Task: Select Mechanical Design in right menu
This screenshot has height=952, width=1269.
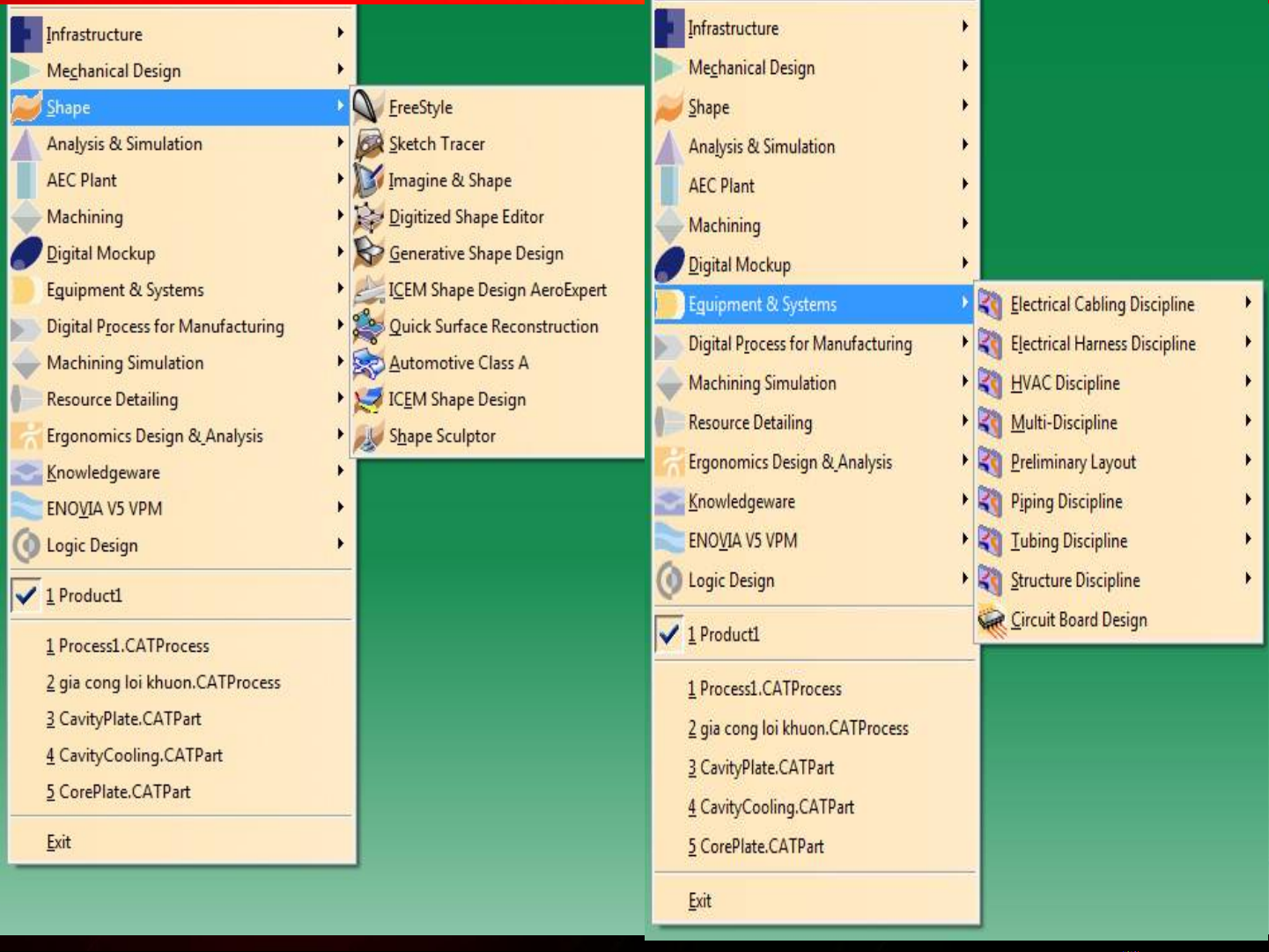Action: pos(814,67)
